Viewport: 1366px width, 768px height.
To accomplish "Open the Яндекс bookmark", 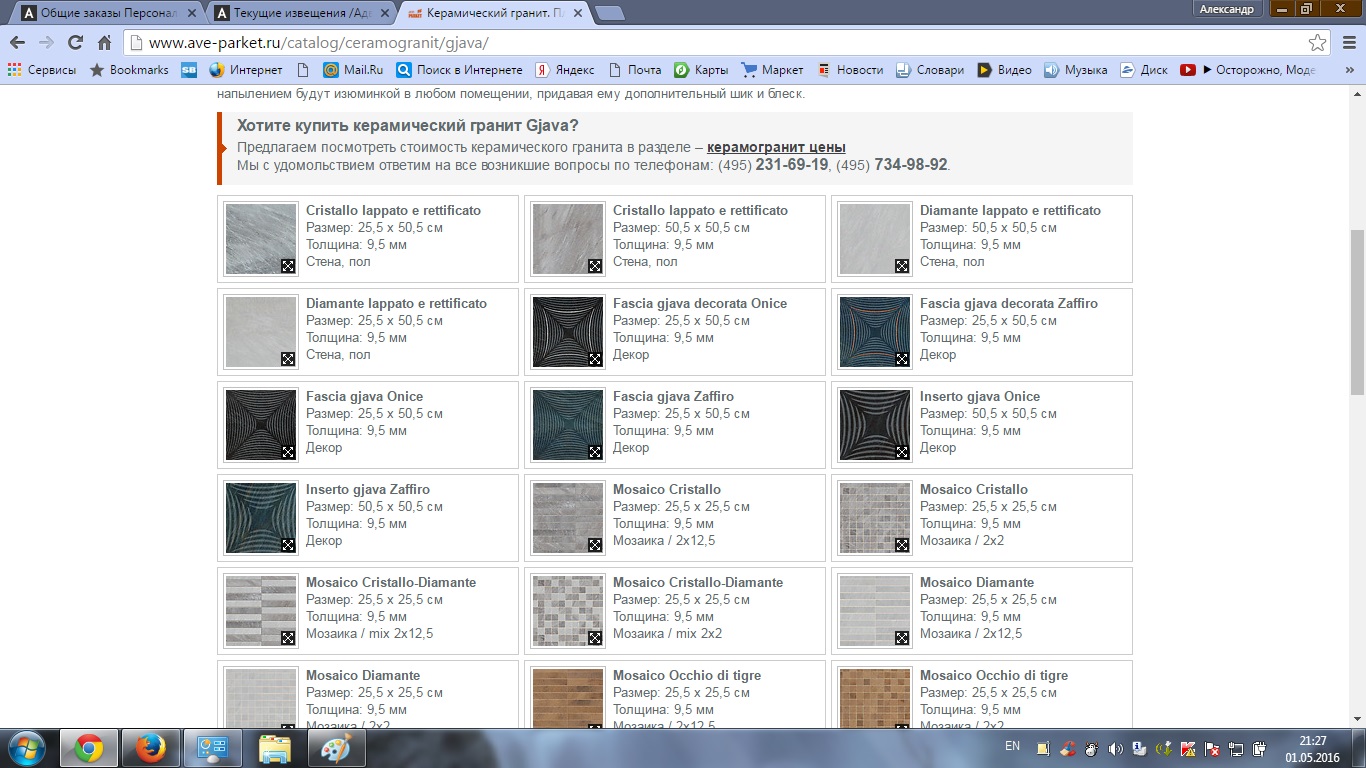I will 566,70.
